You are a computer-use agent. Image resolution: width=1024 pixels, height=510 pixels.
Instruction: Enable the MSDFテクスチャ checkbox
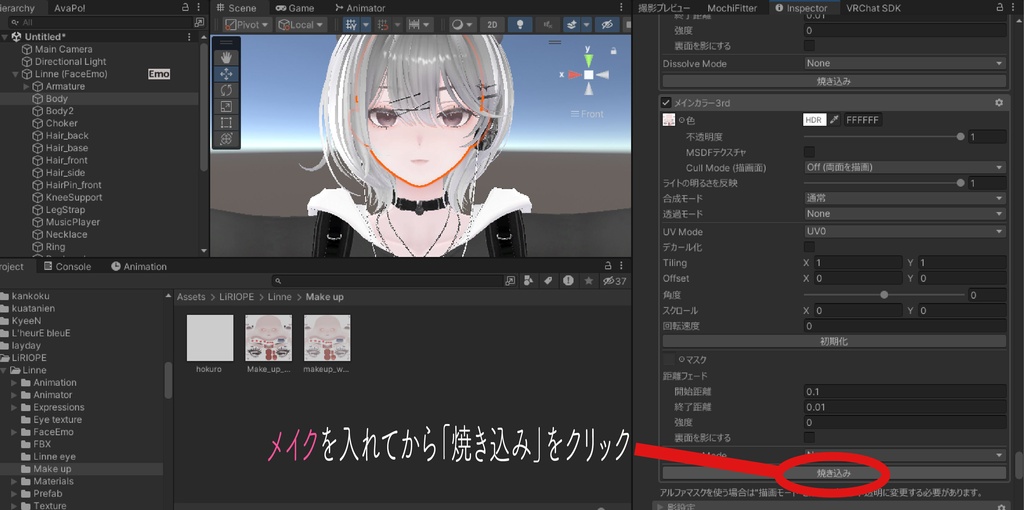click(809, 152)
